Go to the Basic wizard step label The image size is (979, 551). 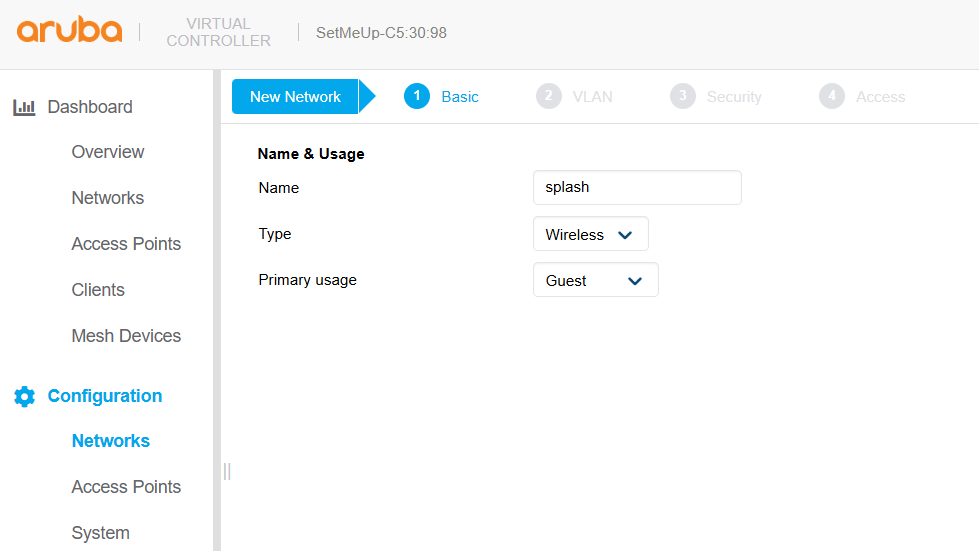[x=460, y=97]
